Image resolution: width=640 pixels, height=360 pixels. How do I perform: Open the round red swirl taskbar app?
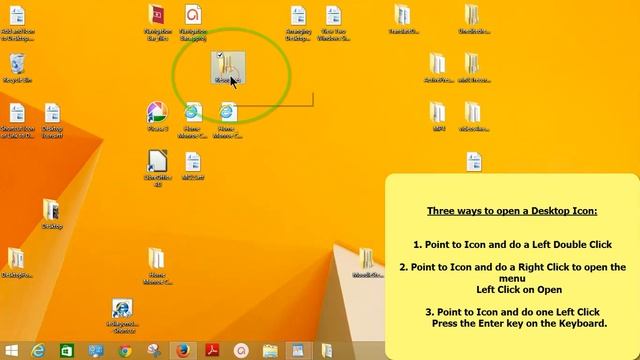241,351
